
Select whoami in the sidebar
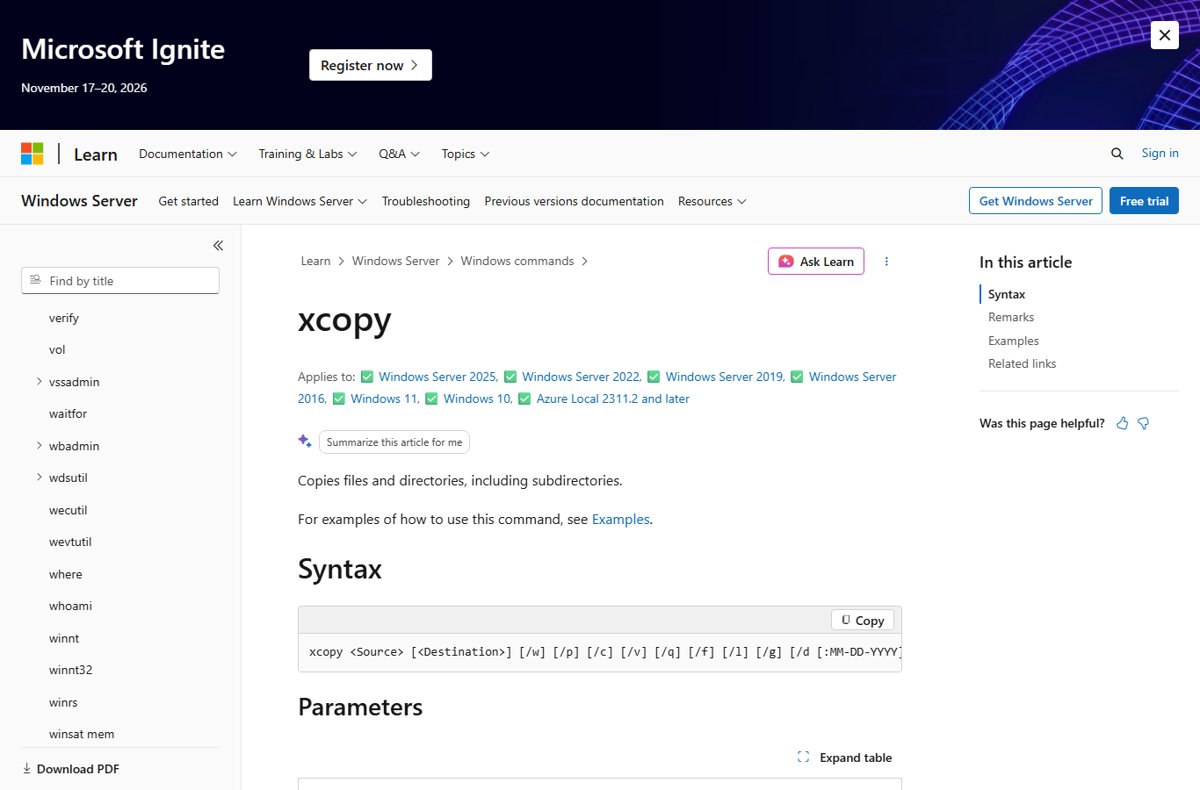tap(70, 606)
